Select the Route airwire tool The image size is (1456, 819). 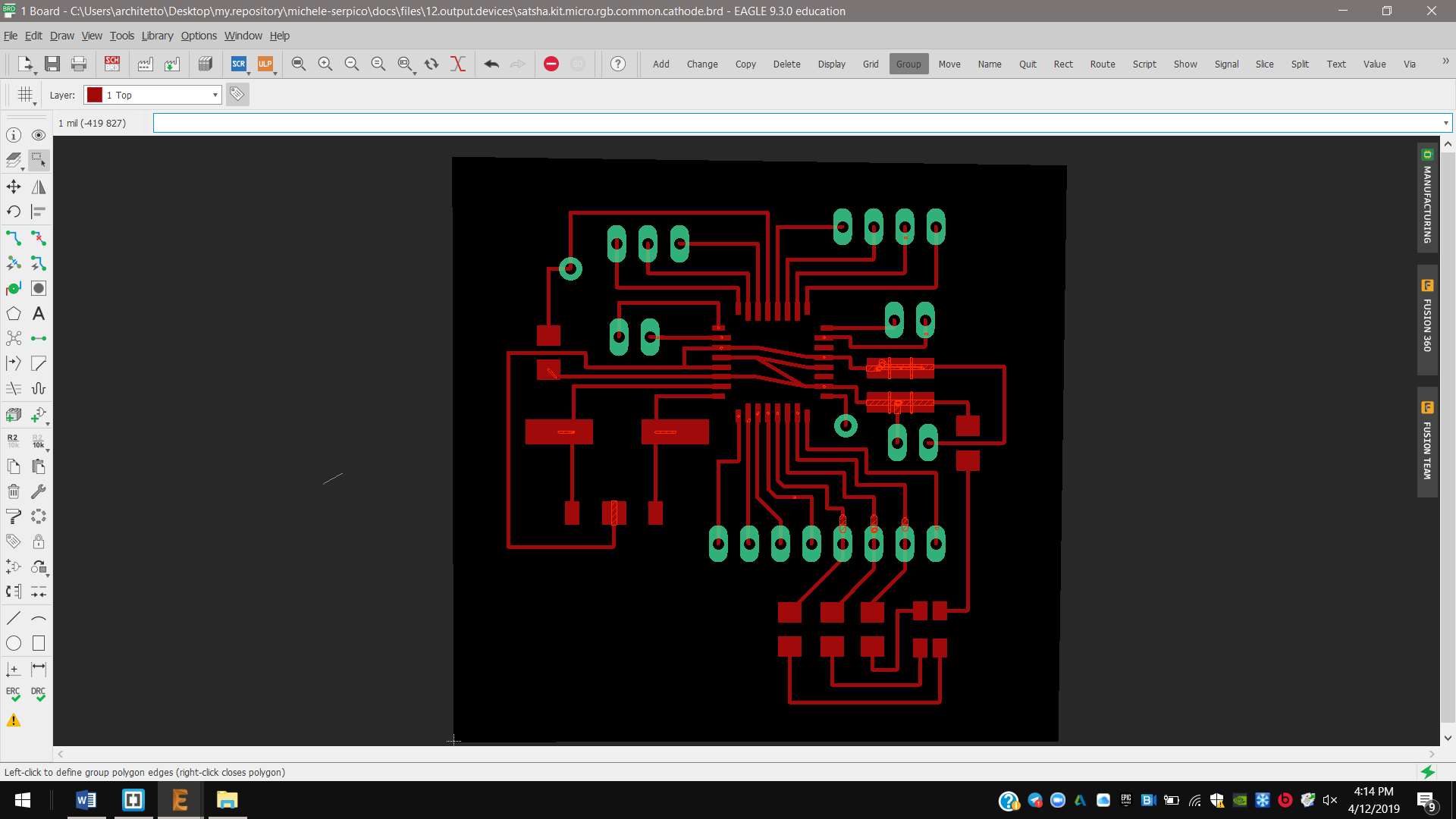pyautogui.click(x=14, y=238)
